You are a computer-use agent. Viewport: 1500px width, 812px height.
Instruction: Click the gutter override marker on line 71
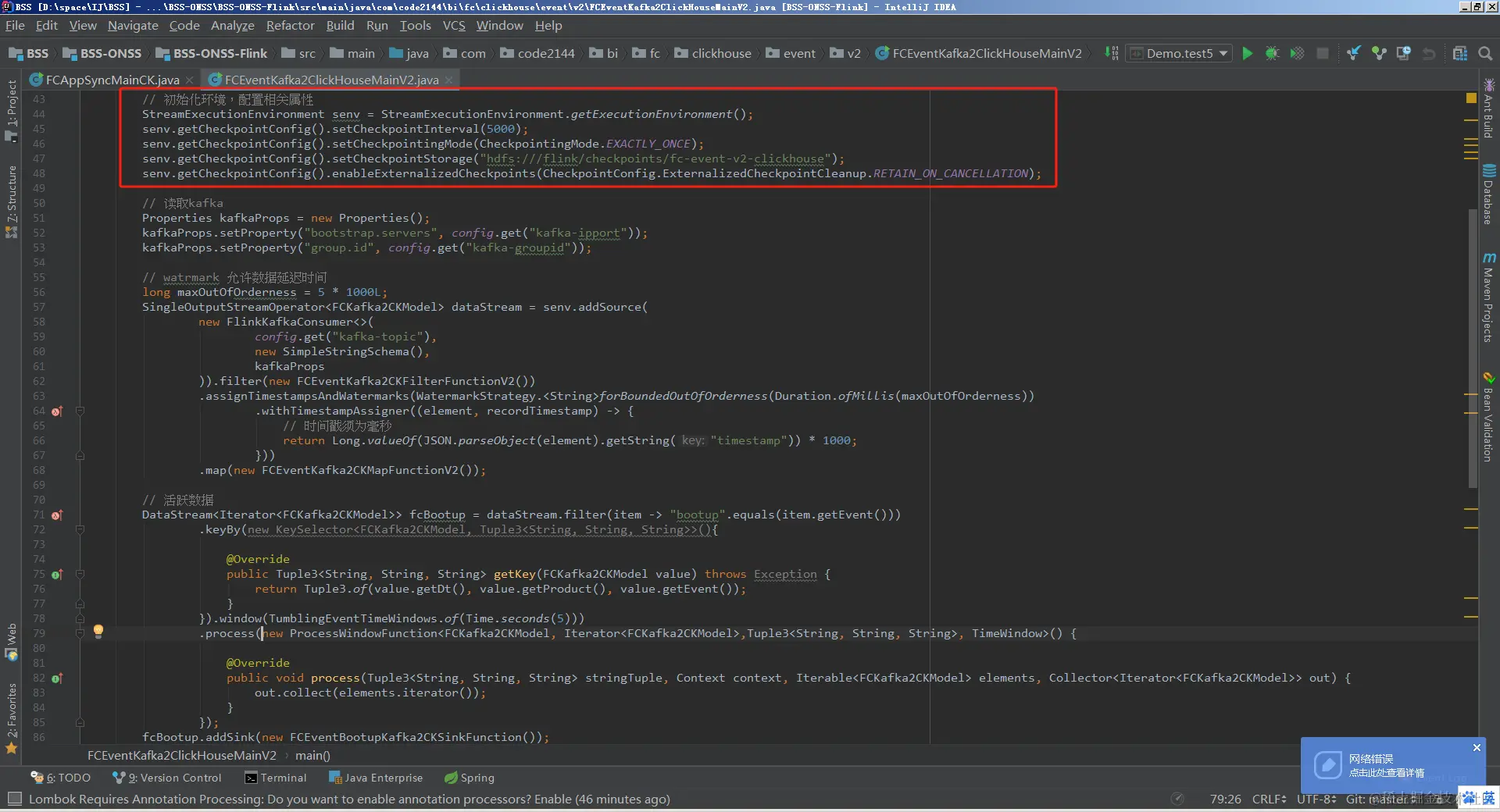[57, 515]
